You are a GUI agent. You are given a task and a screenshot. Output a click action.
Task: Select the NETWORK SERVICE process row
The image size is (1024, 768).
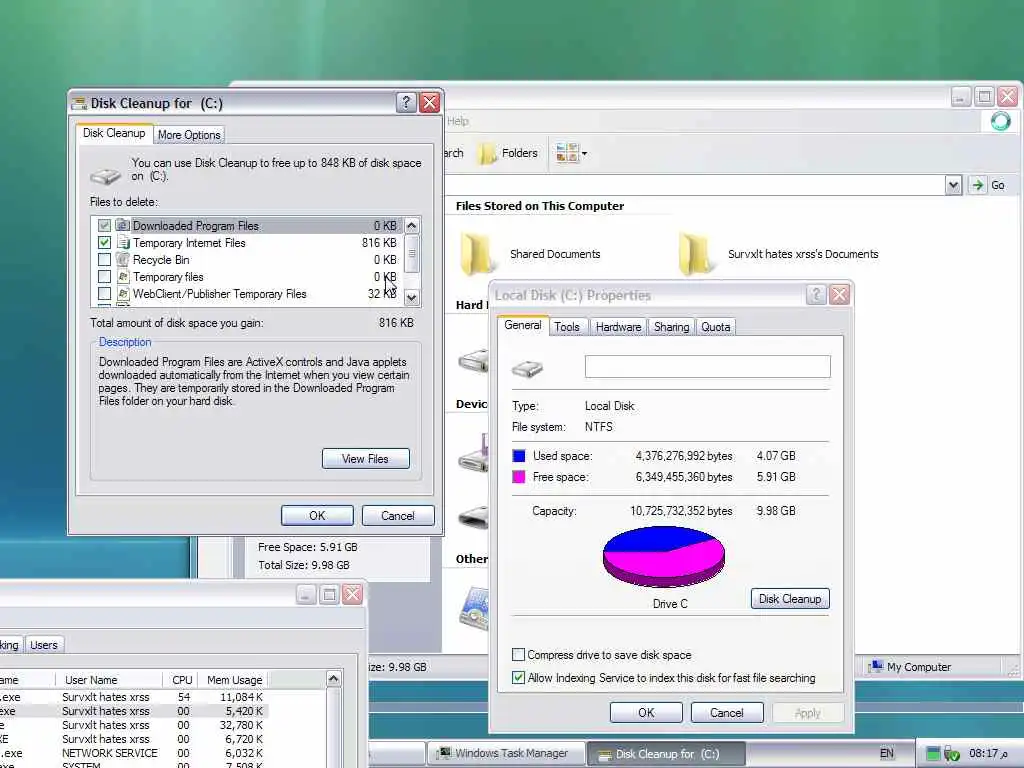[x=134, y=753]
